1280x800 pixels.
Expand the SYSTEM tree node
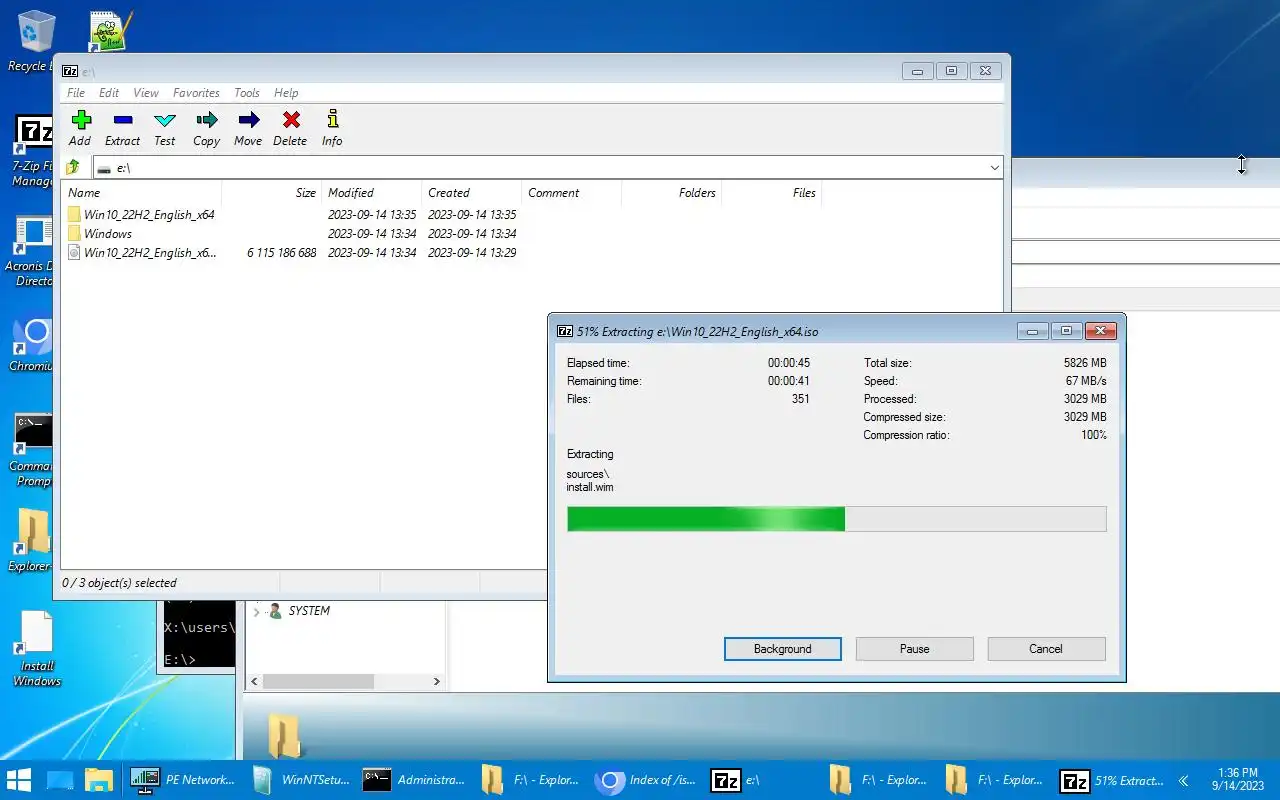click(256, 611)
